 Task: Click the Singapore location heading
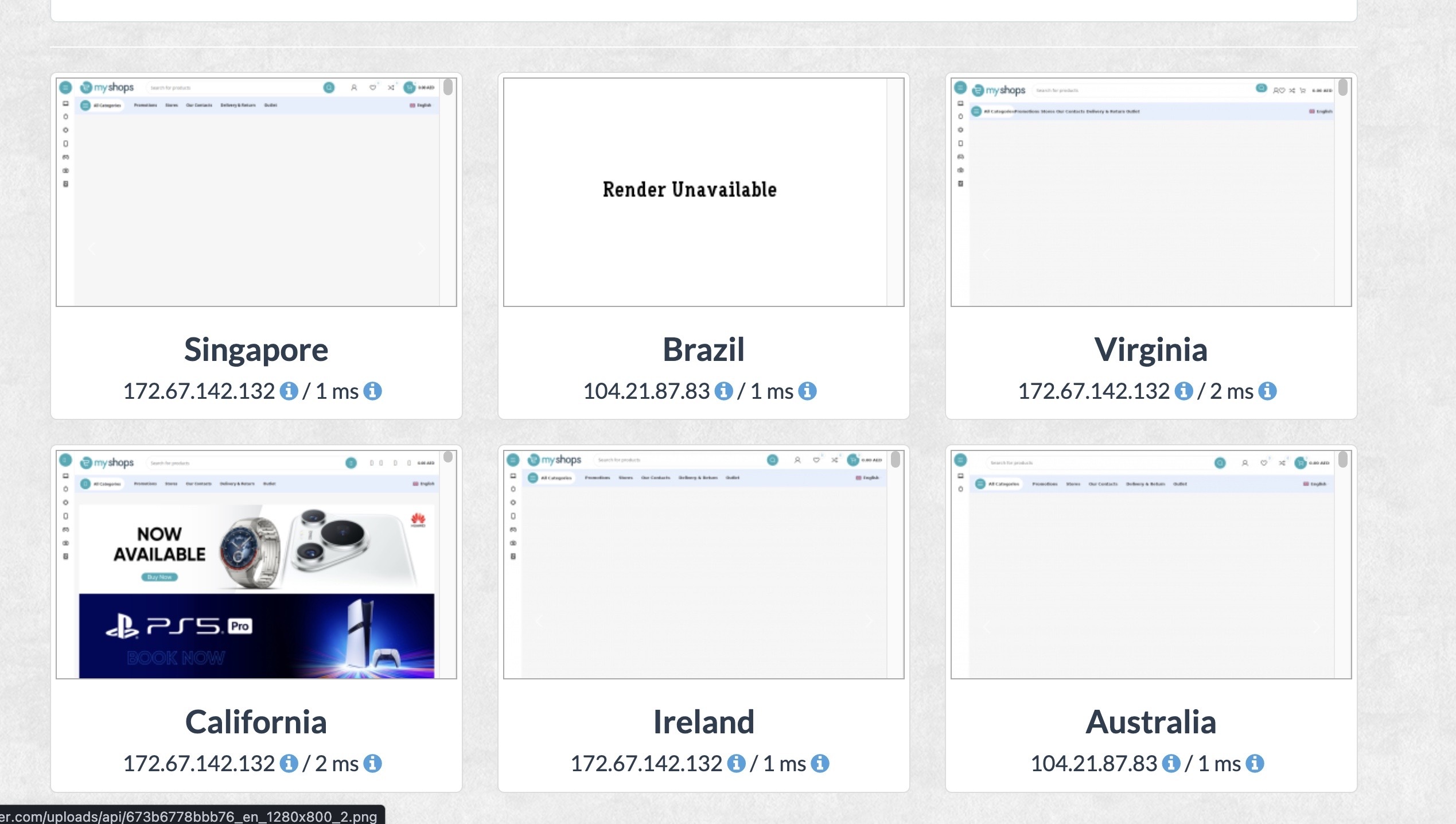[256, 349]
